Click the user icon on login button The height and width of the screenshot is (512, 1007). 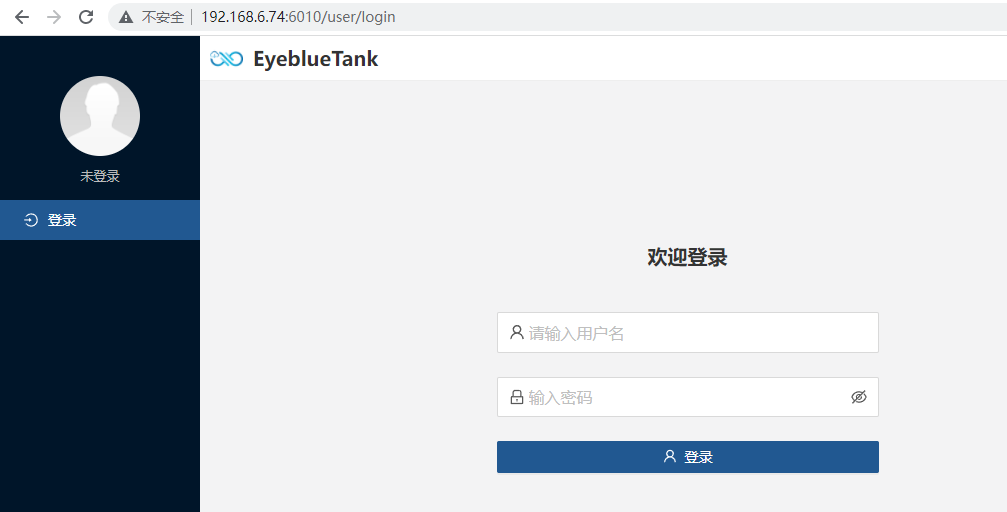pyautogui.click(x=670, y=457)
